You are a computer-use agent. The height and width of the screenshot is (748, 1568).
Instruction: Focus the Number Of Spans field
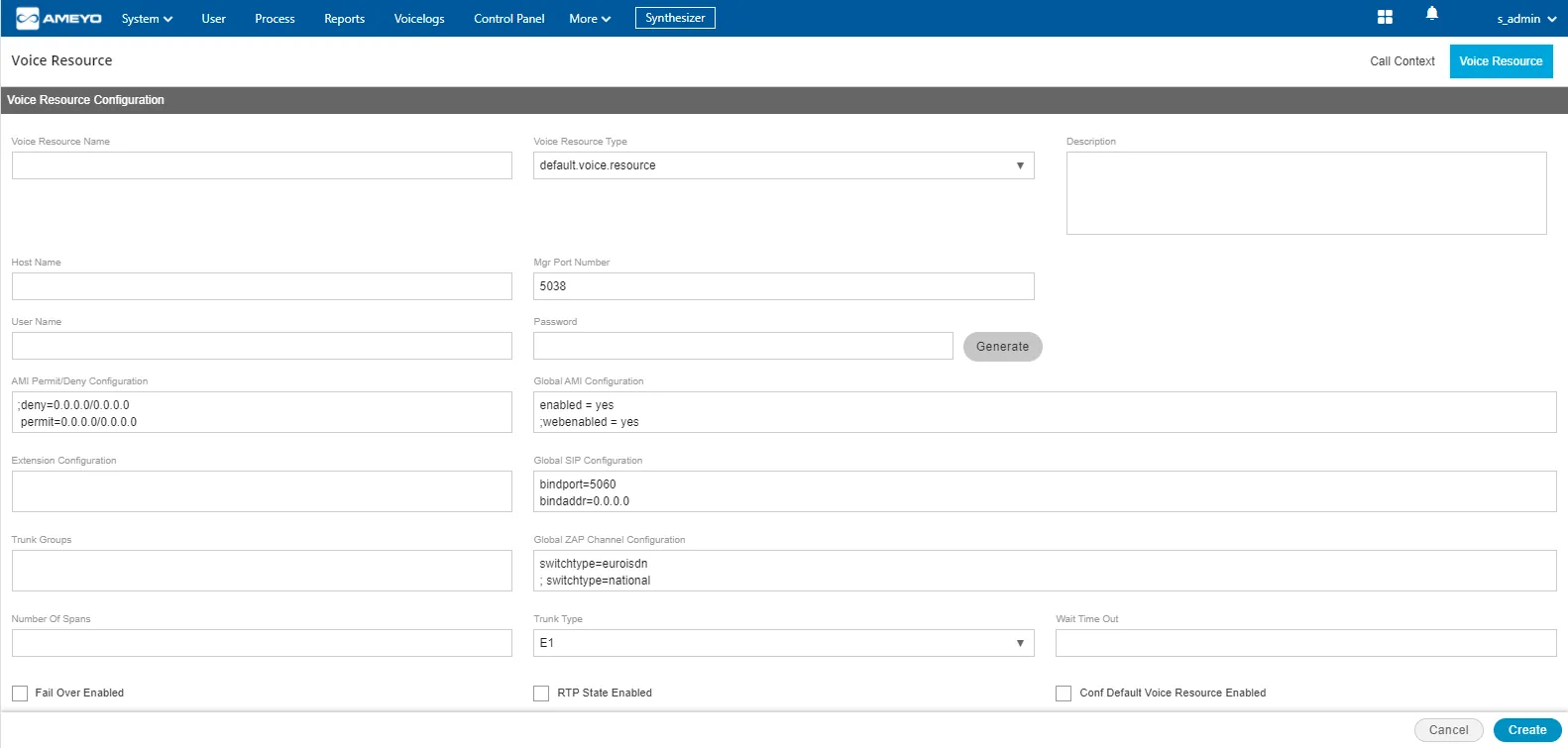[x=262, y=643]
